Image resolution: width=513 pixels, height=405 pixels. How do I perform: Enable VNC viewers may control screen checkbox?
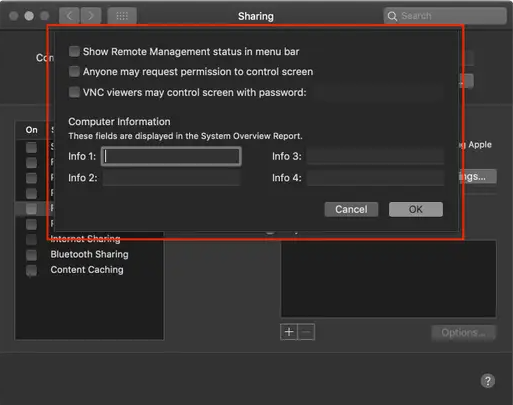[x=74, y=92]
